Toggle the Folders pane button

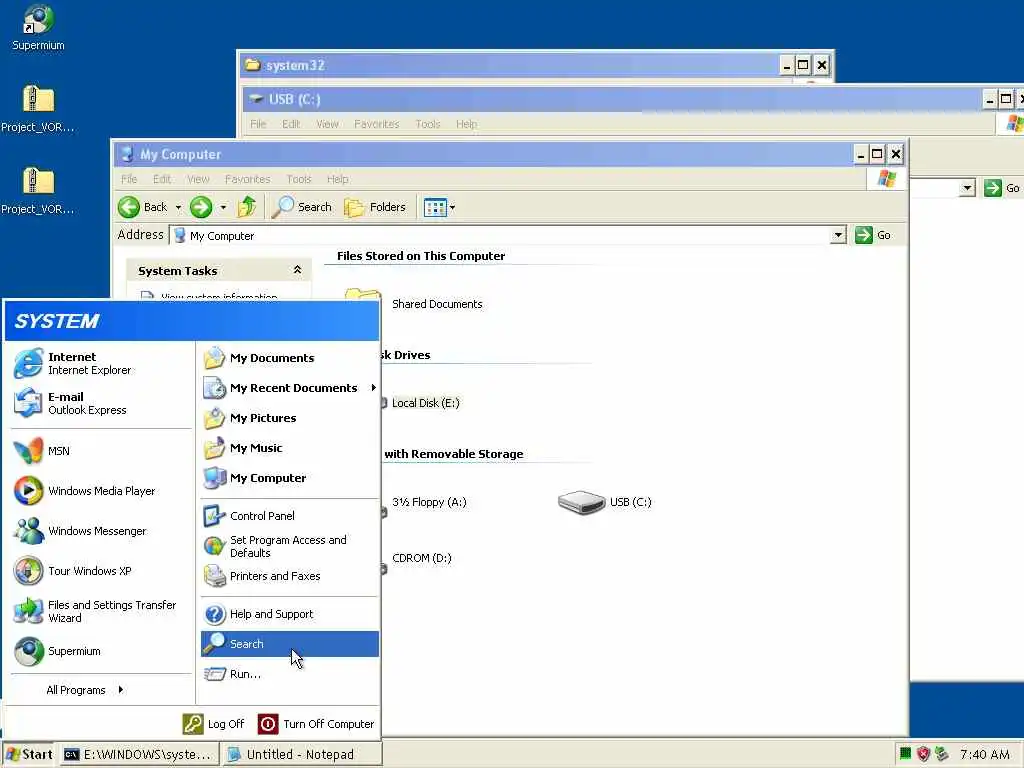click(375, 207)
